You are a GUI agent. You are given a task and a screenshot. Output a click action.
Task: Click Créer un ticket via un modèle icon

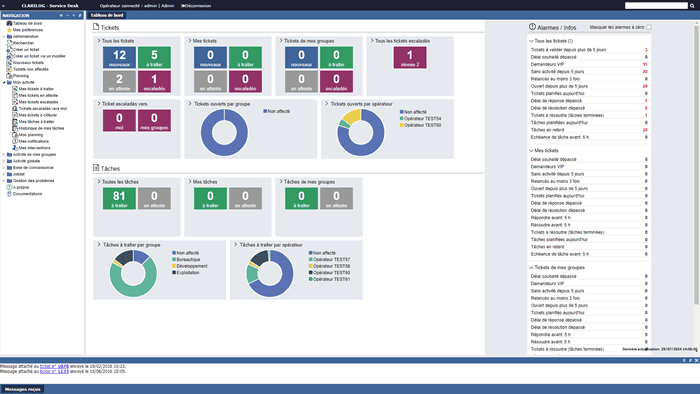point(9,56)
